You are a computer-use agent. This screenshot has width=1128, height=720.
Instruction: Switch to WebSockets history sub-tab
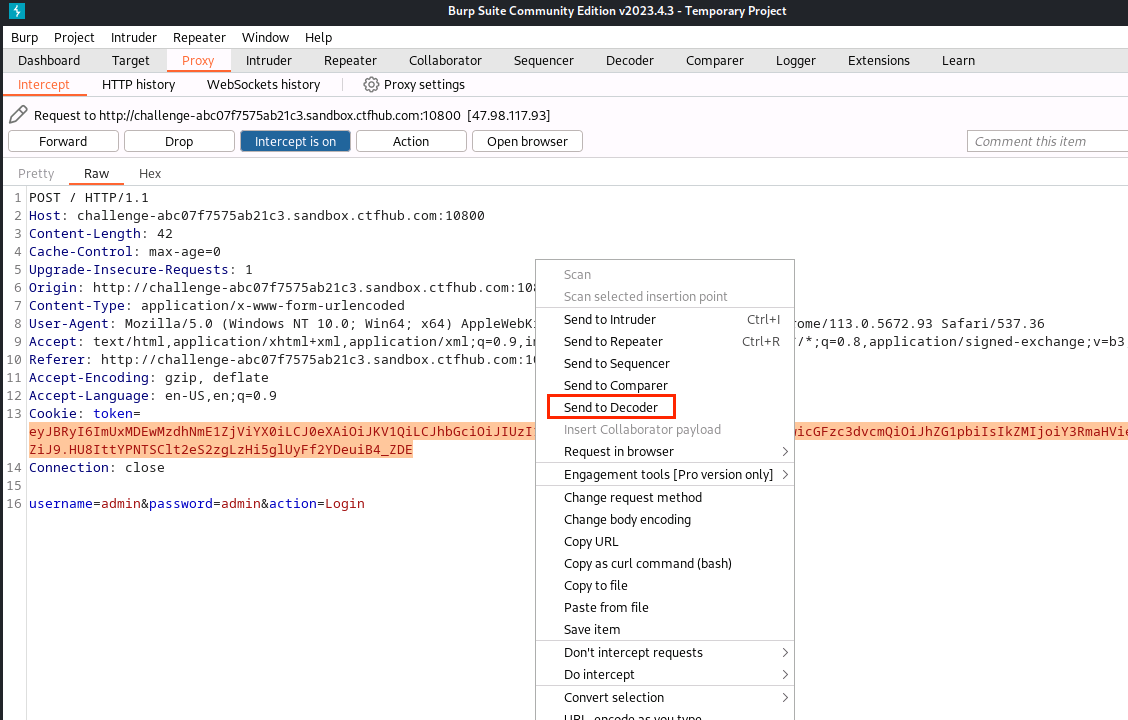click(263, 85)
